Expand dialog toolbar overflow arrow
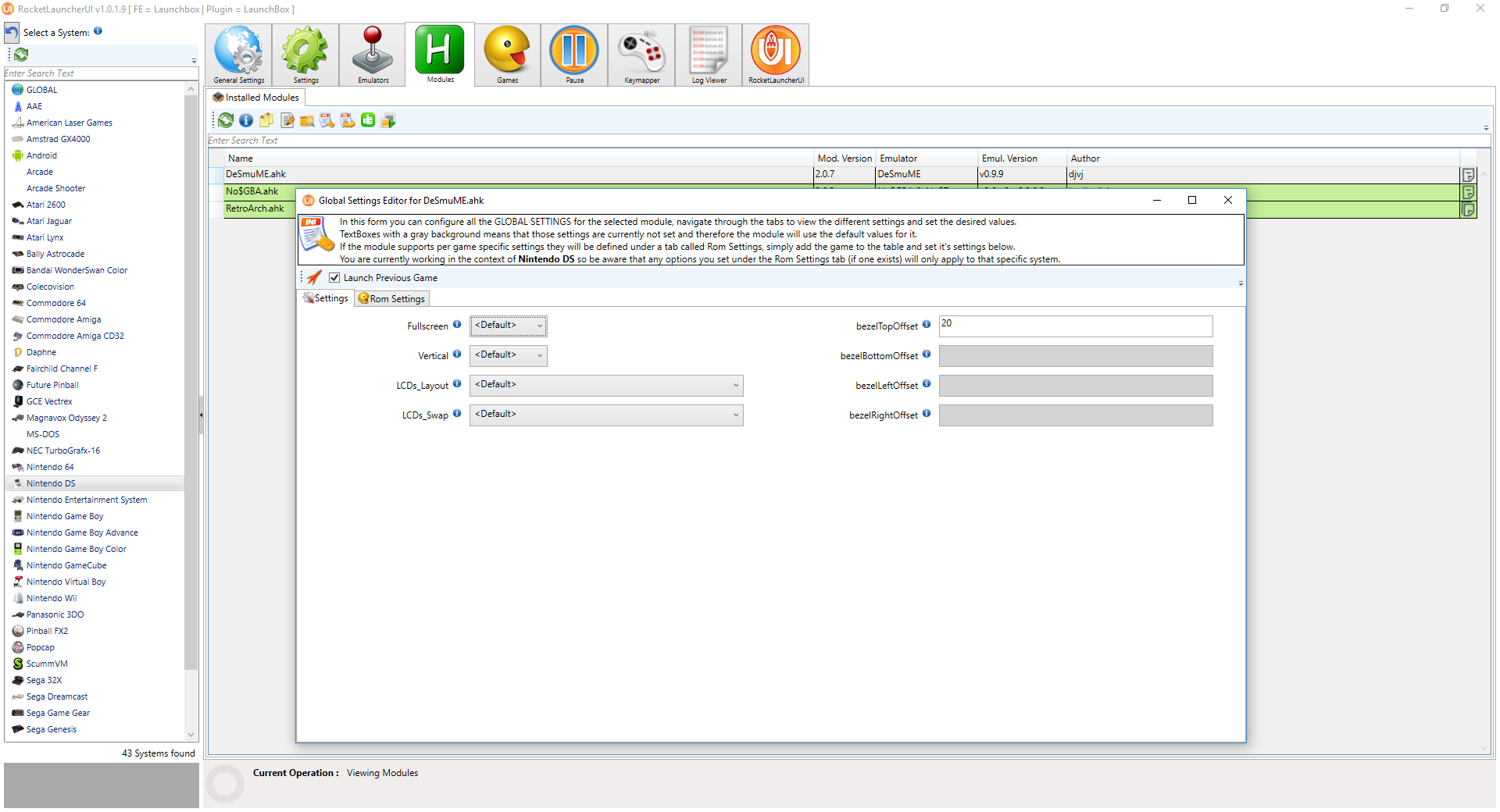Viewport: 1500px width, 812px height. 1241,283
